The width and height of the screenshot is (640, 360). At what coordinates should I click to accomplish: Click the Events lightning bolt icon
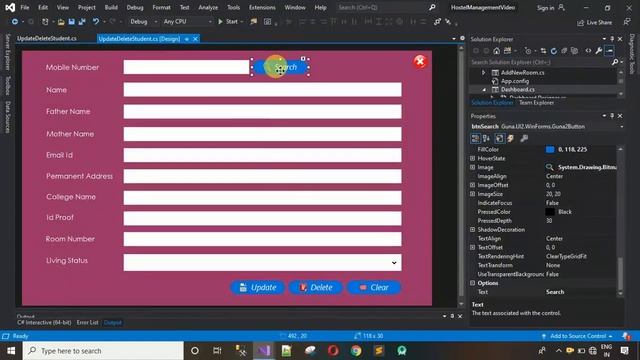click(511, 138)
